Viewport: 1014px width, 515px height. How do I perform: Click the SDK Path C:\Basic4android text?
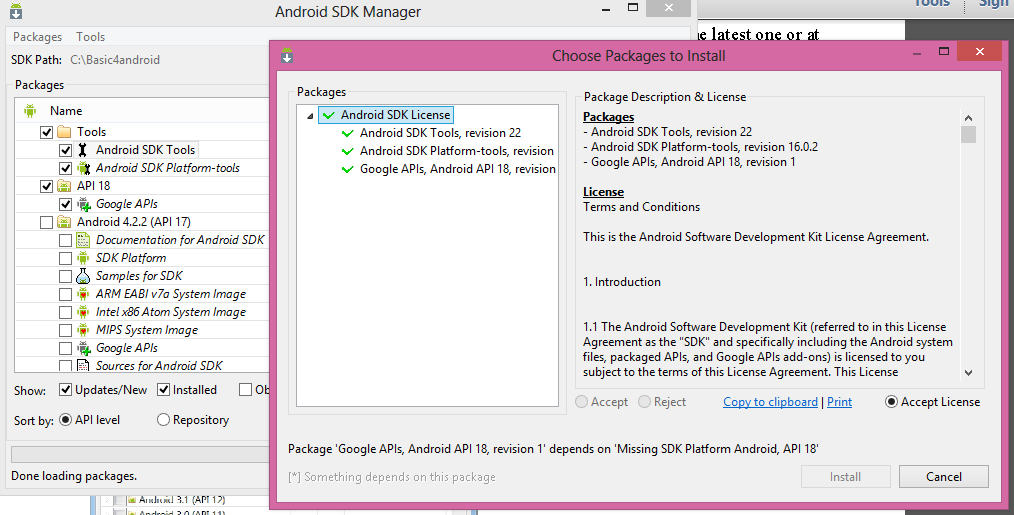pos(115,60)
